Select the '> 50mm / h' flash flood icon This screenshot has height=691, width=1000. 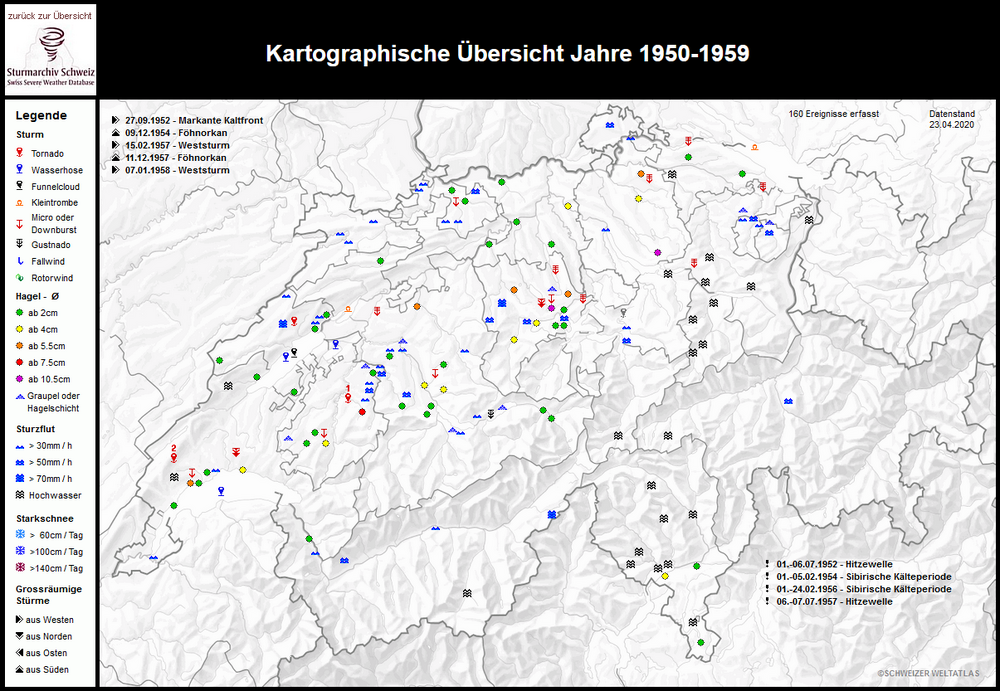point(20,462)
